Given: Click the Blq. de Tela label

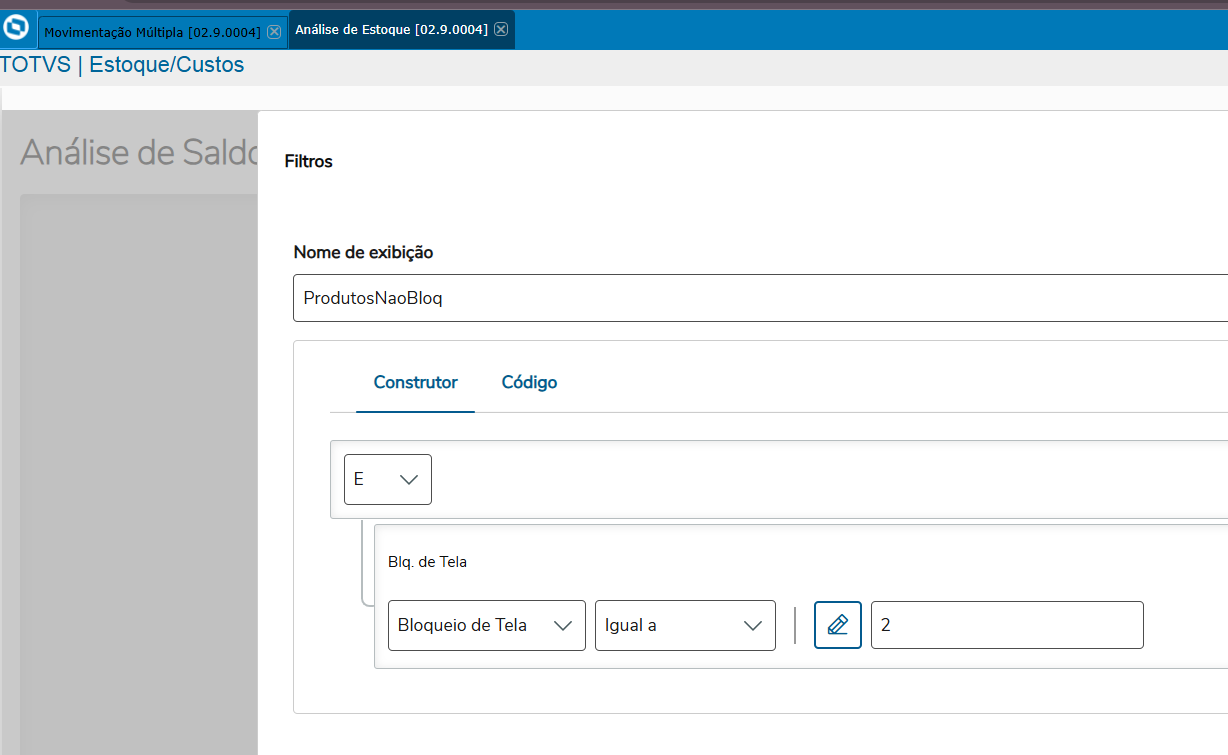Looking at the screenshot, I should 427,562.
